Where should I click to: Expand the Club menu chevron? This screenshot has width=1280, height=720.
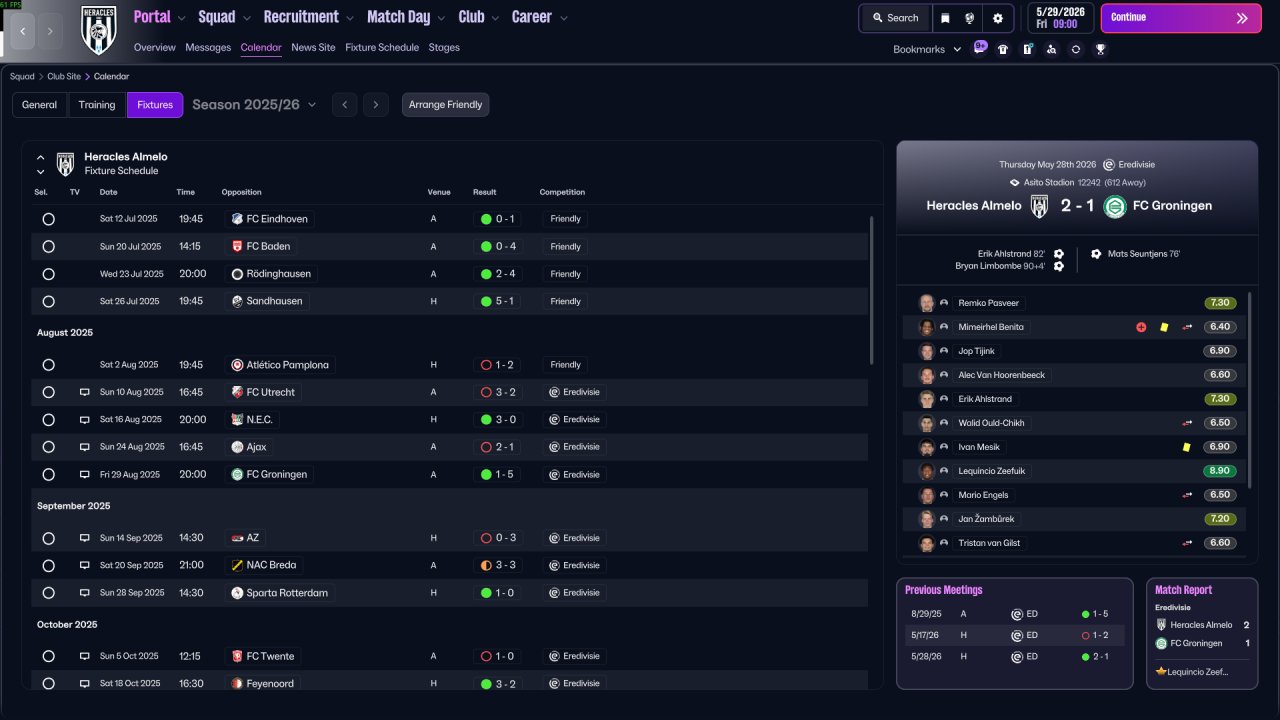click(x=495, y=18)
